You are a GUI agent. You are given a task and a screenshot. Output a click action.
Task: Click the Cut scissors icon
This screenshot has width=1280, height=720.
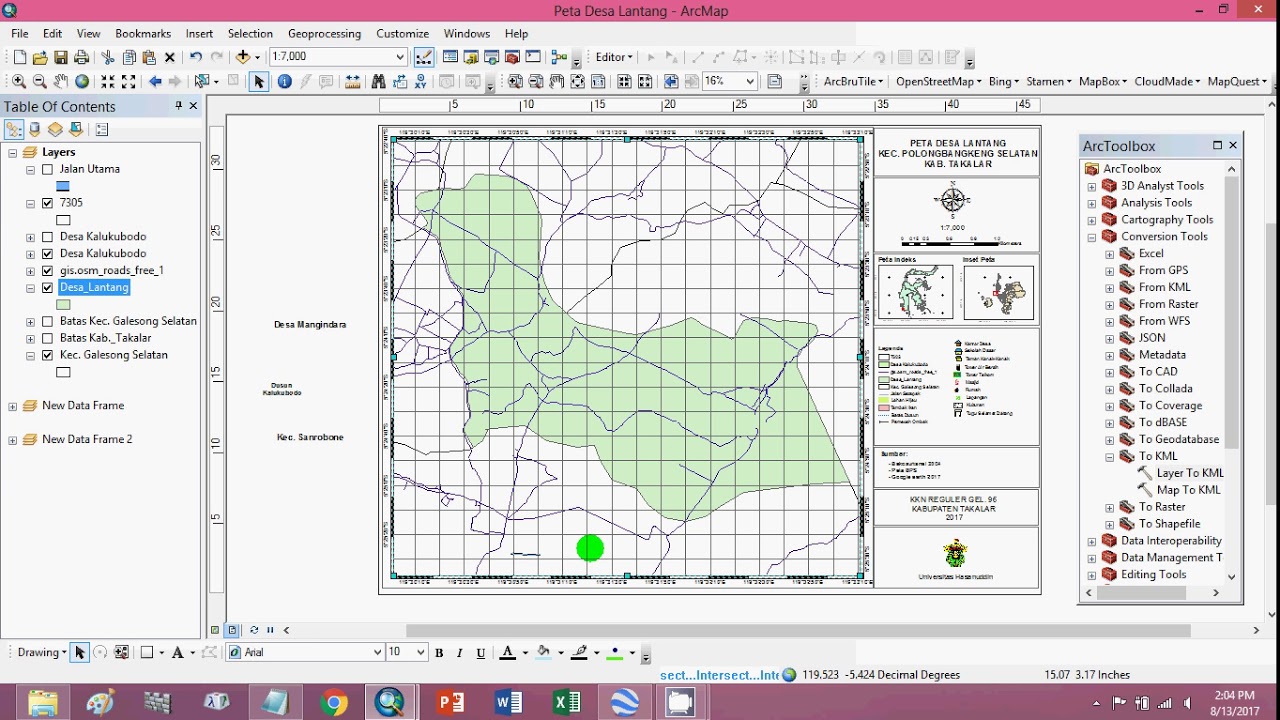click(108, 57)
